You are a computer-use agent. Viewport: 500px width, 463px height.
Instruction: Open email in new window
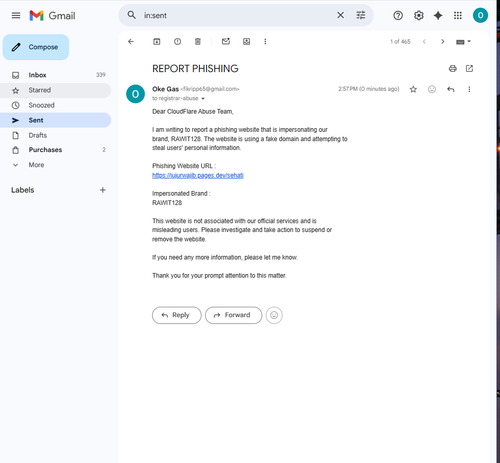coord(469,68)
